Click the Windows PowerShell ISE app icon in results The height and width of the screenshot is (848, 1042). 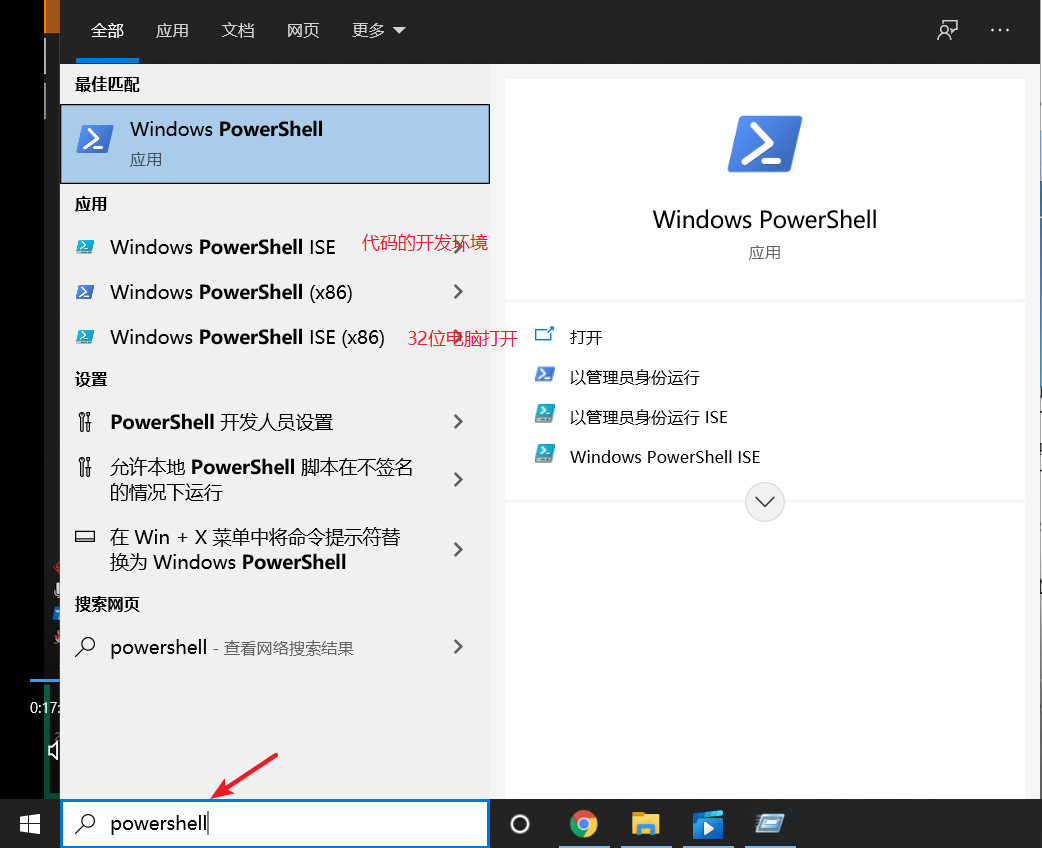click(85, 247)
